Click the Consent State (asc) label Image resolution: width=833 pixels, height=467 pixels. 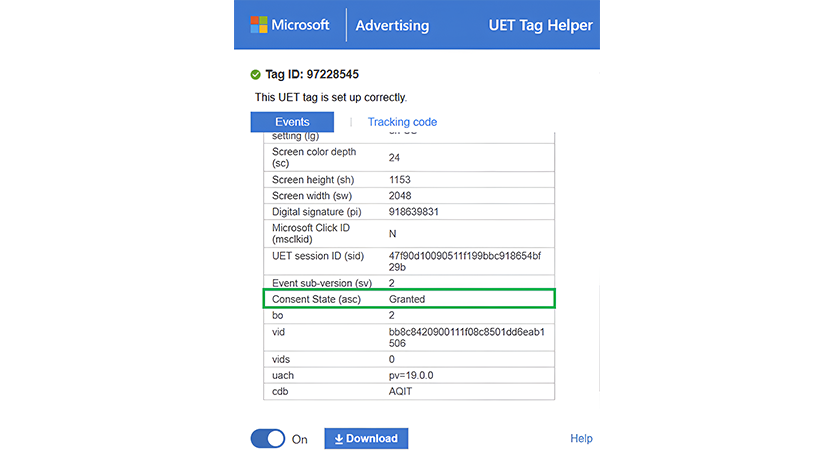point(316,299)
